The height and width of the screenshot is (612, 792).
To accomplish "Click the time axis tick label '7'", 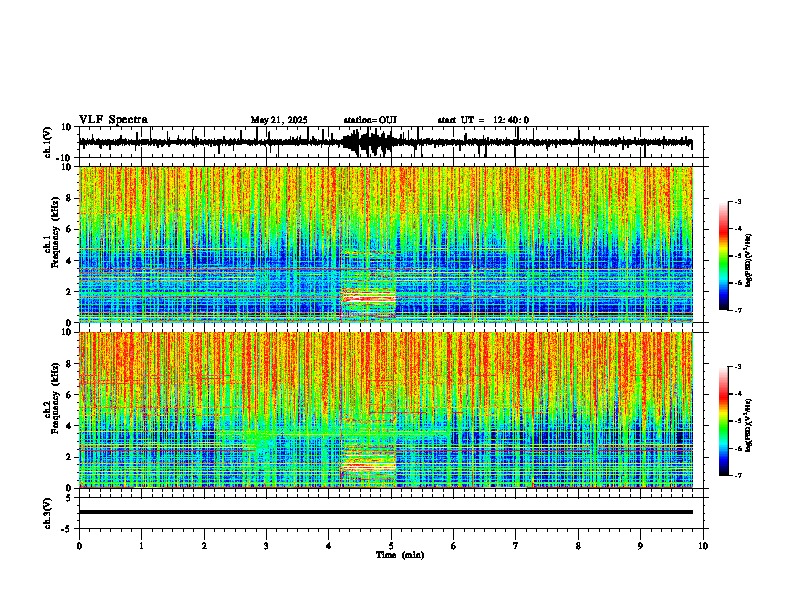I will click(516, 546).
